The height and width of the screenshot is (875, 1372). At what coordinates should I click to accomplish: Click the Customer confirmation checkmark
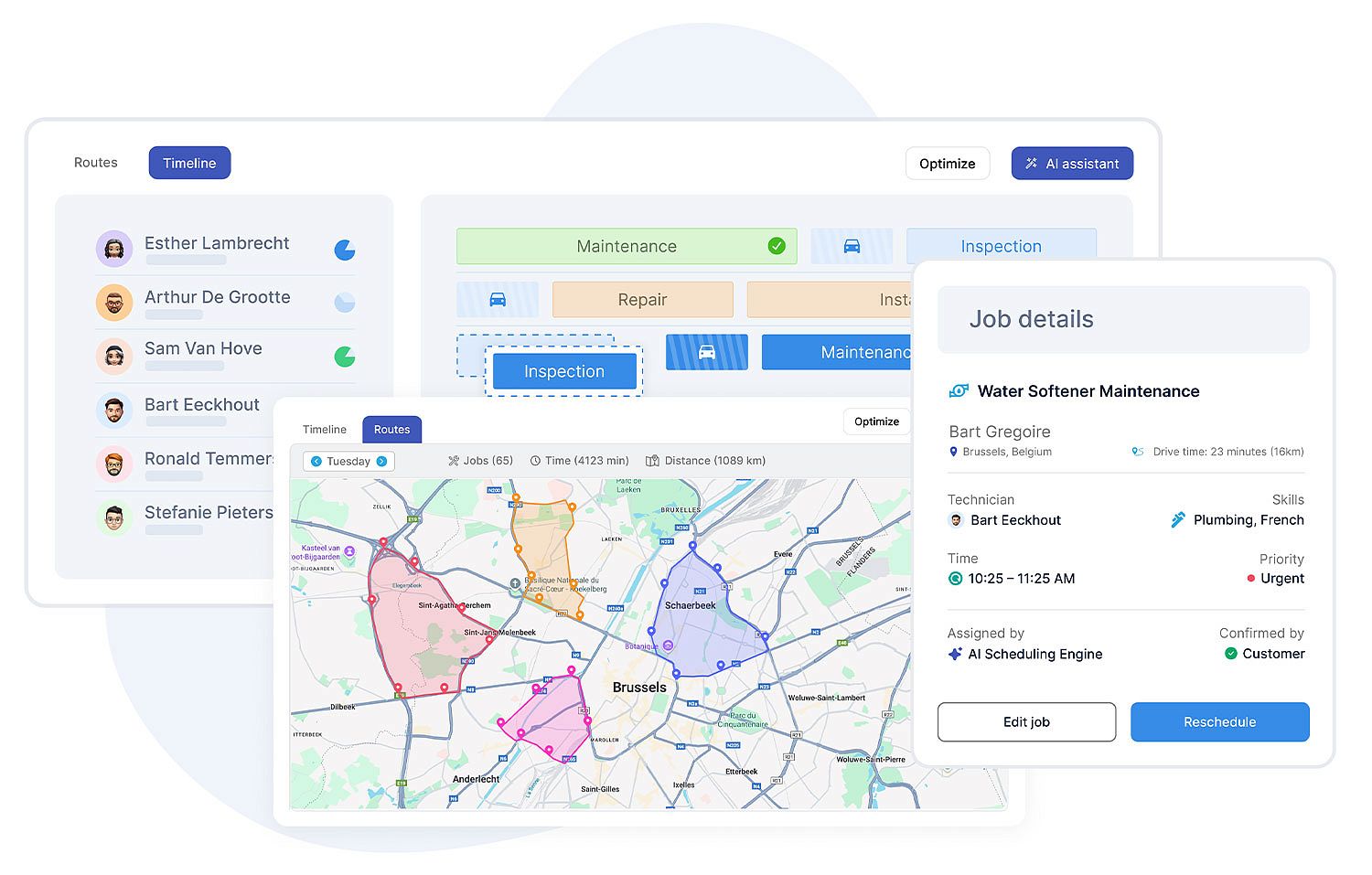click(1230, 654)
